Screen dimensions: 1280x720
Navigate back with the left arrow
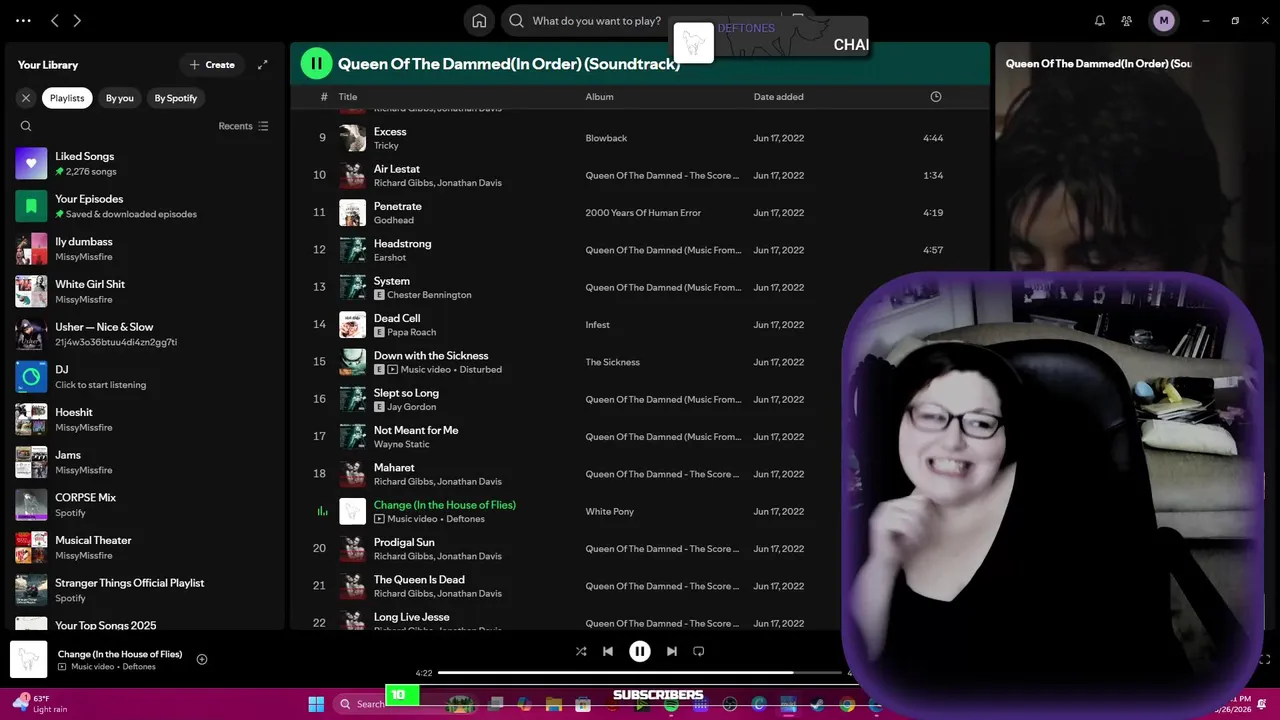(x=55, y=20)
